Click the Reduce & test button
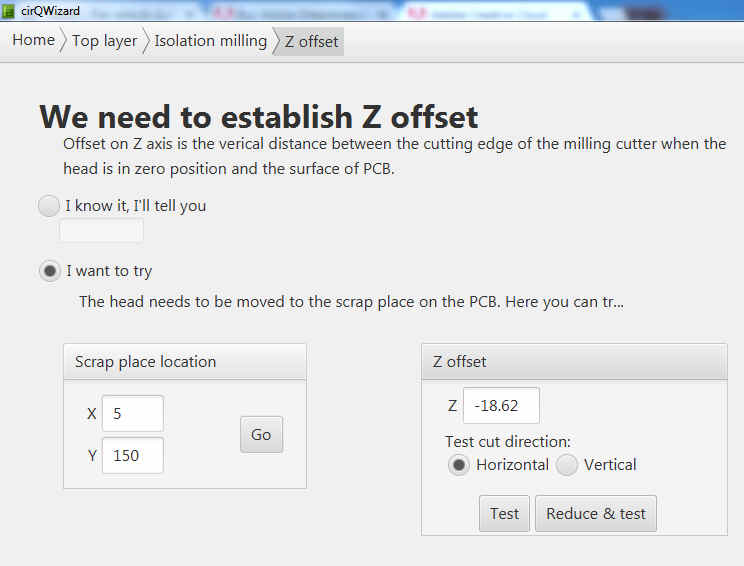This screenshot has height=566, width=744. (x=595, y=514)
